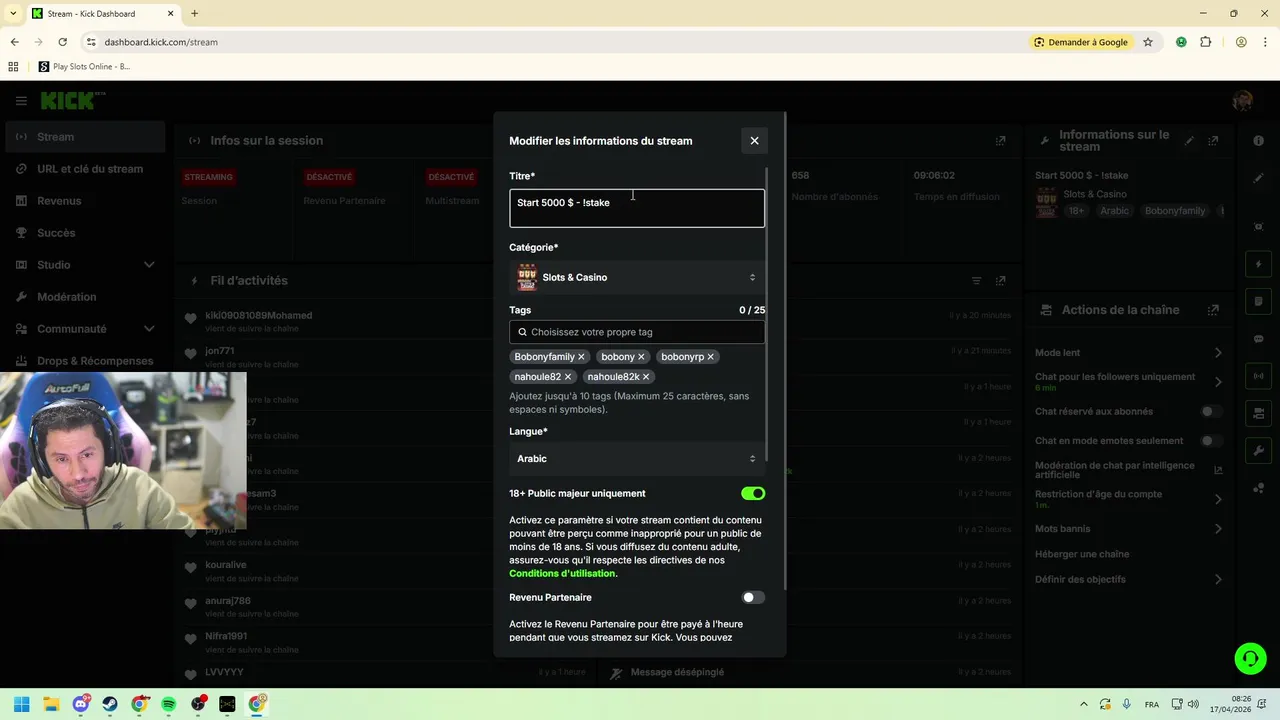Image resolution: width=1280 pixels, height=720 pixels.
Task: Click the chat bubble icon in right toolbar
Action: [x=1259, y=339]
